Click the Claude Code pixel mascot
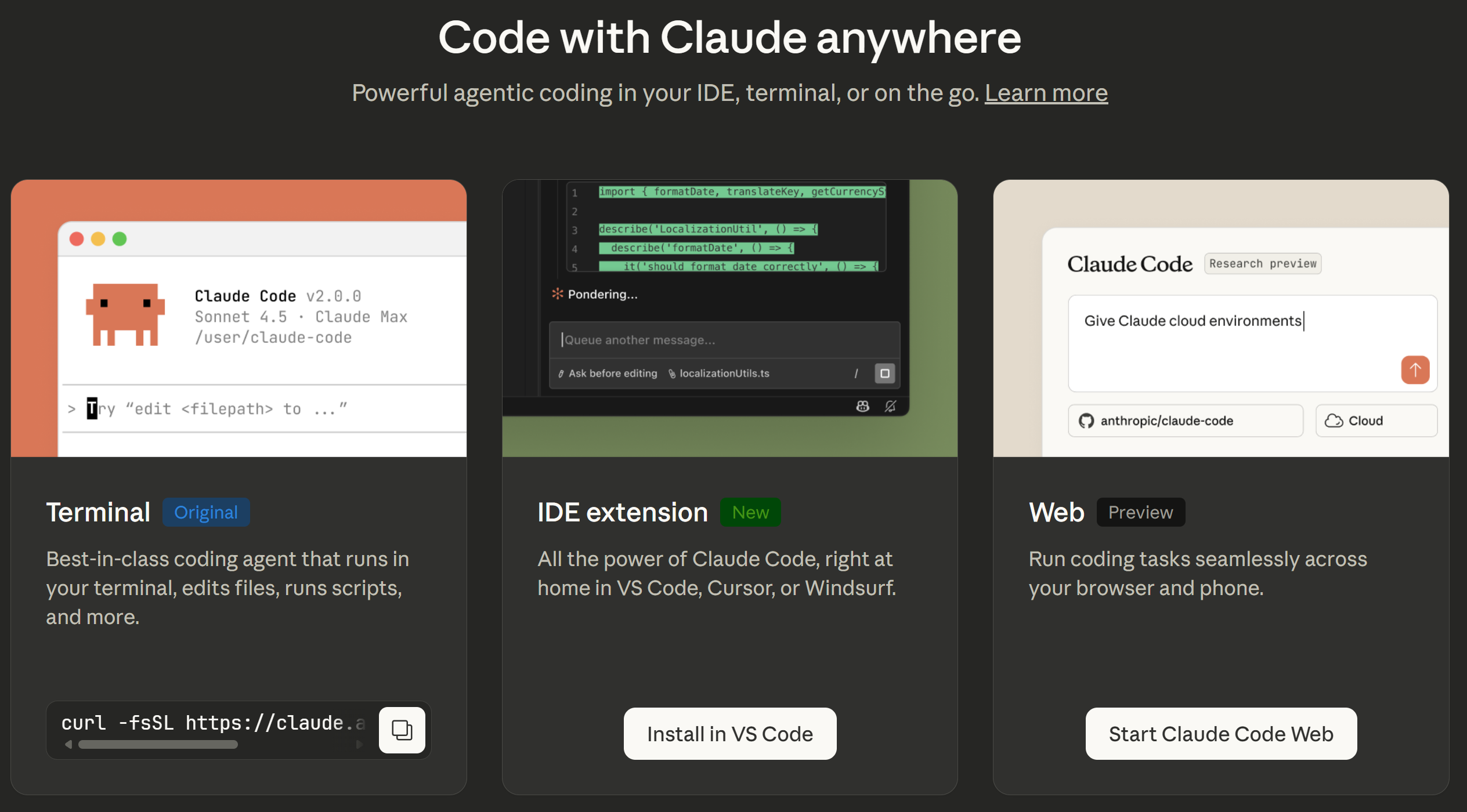Viewport: 1467px width, 812px height. 125,314
